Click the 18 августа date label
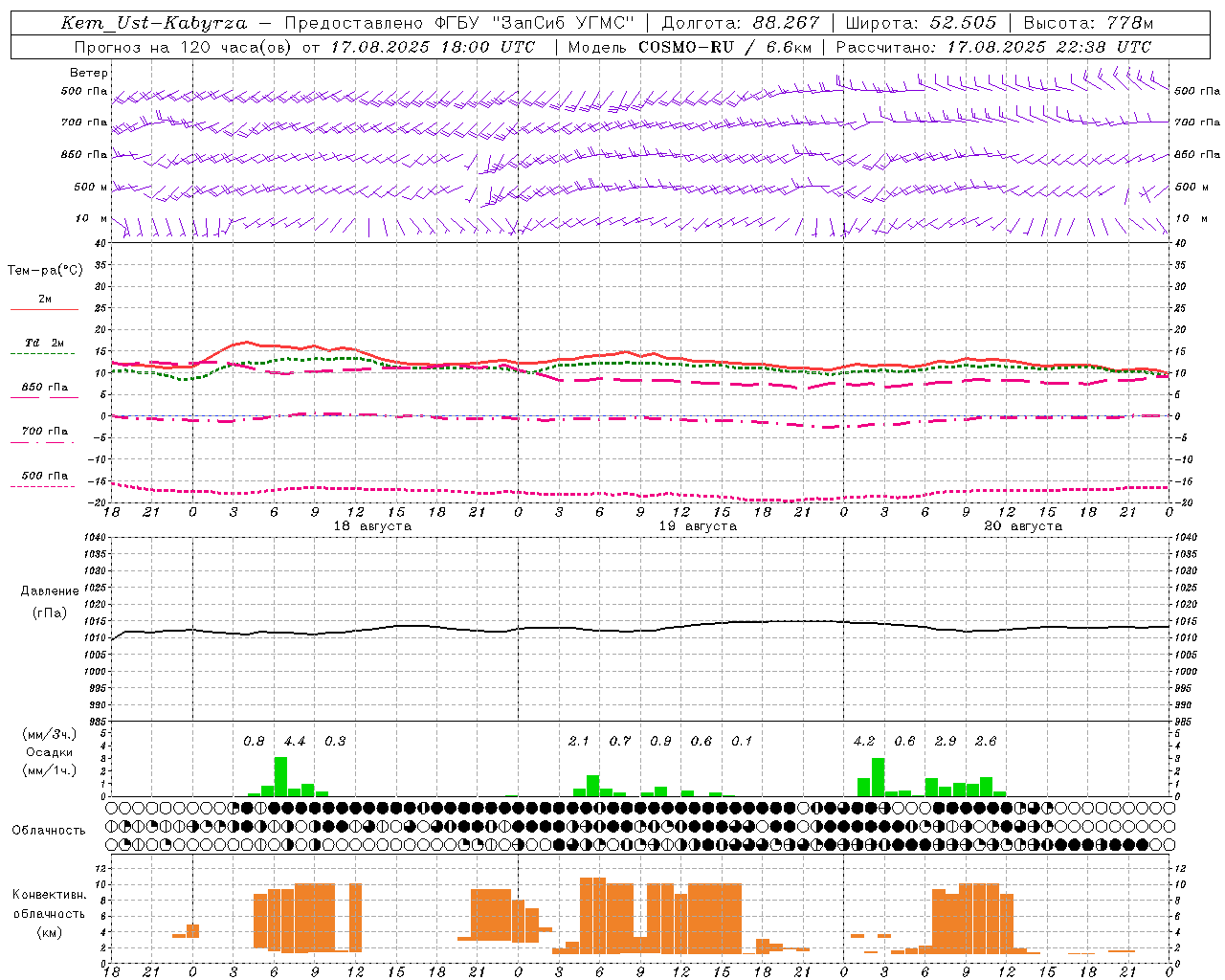Screen dimensions: 1225x980 click(372, 526)
